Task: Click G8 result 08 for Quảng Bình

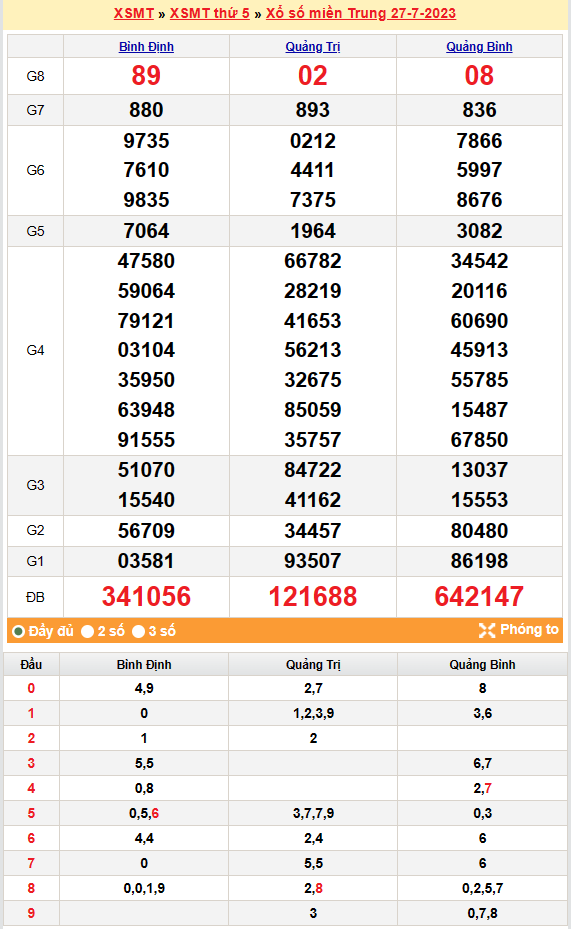Action: coord(479,76)
